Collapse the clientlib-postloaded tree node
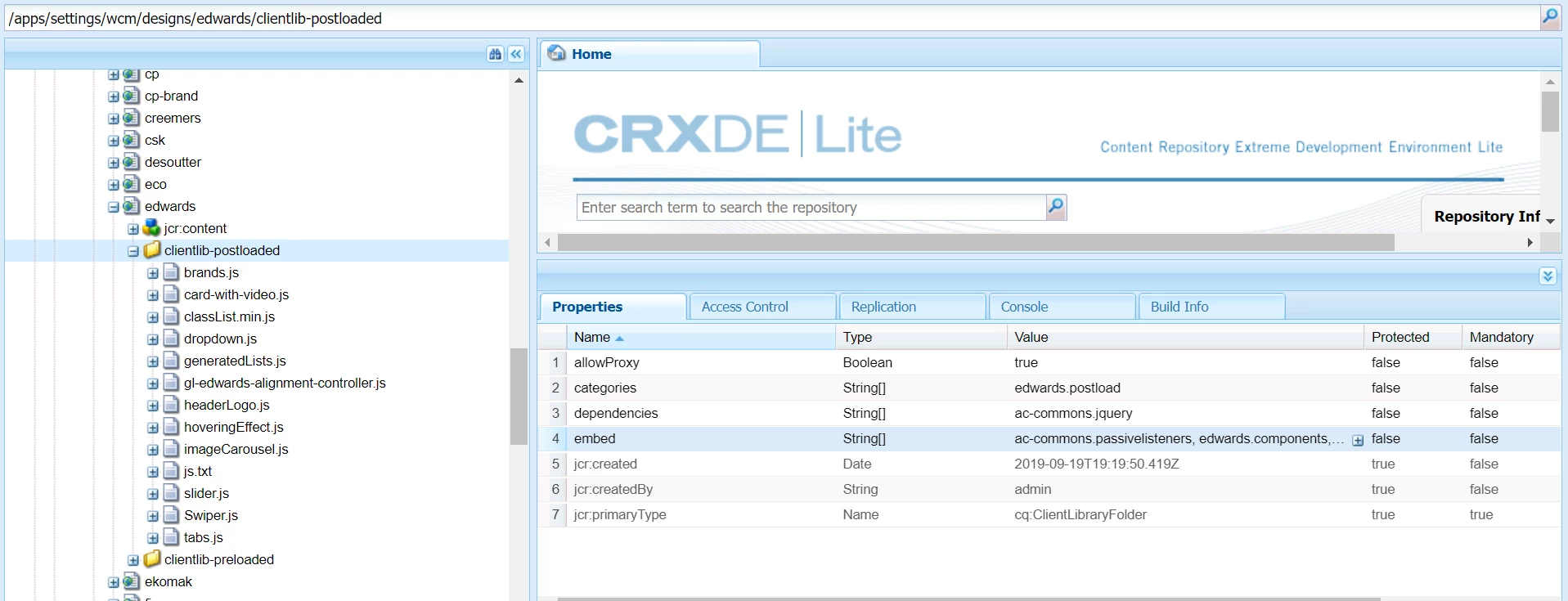The height and width of the screenshot is (601, 1568). [x=133, y=251]
